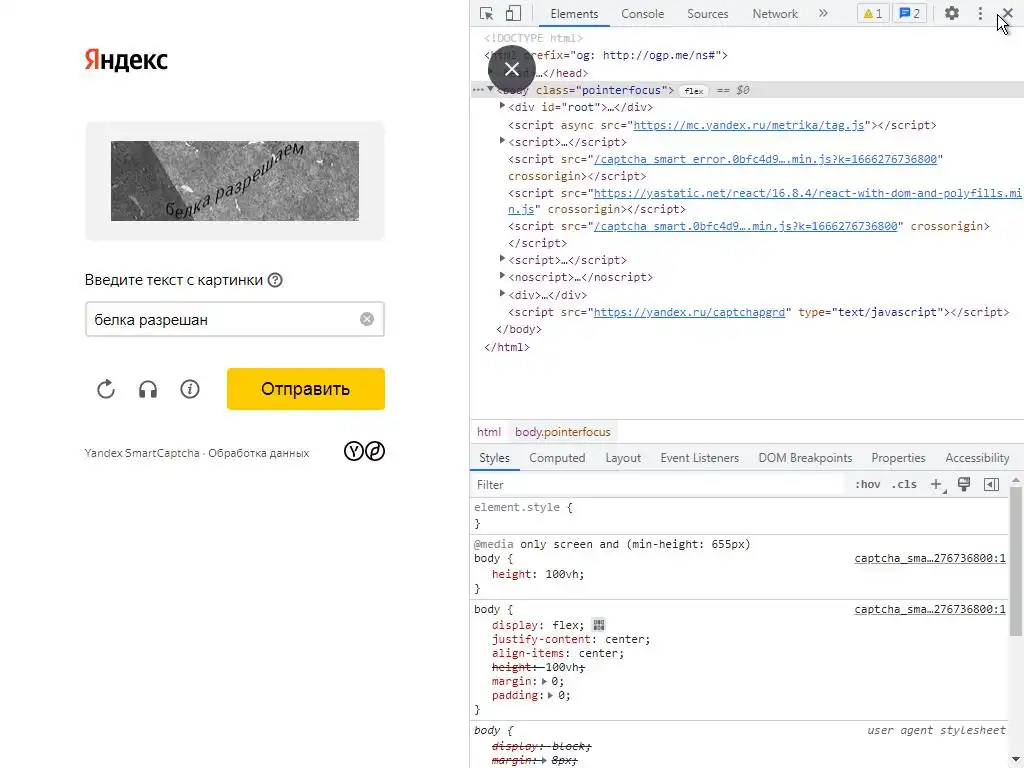Open the three-dot actions next to body element
The width and height of the screenshot is (1024, 768).
(x=478, y=90)
